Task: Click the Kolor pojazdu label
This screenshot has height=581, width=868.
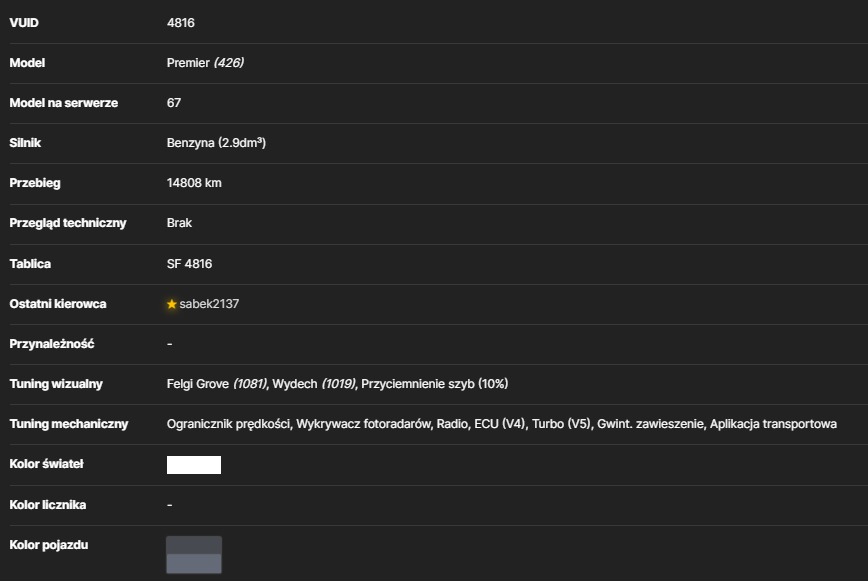Action: (49, 545)
